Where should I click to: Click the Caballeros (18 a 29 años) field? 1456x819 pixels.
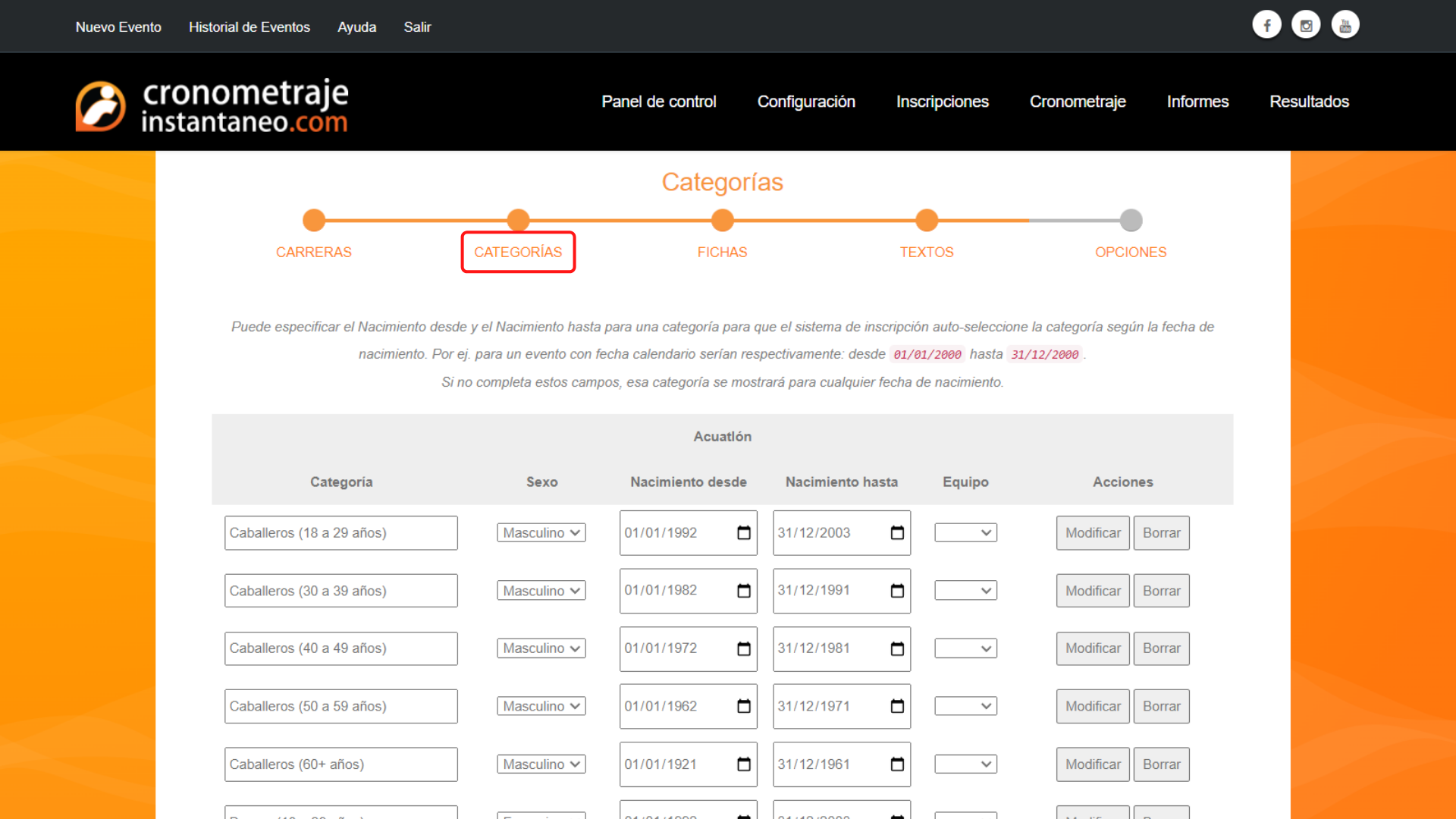[x=340, y=532]
